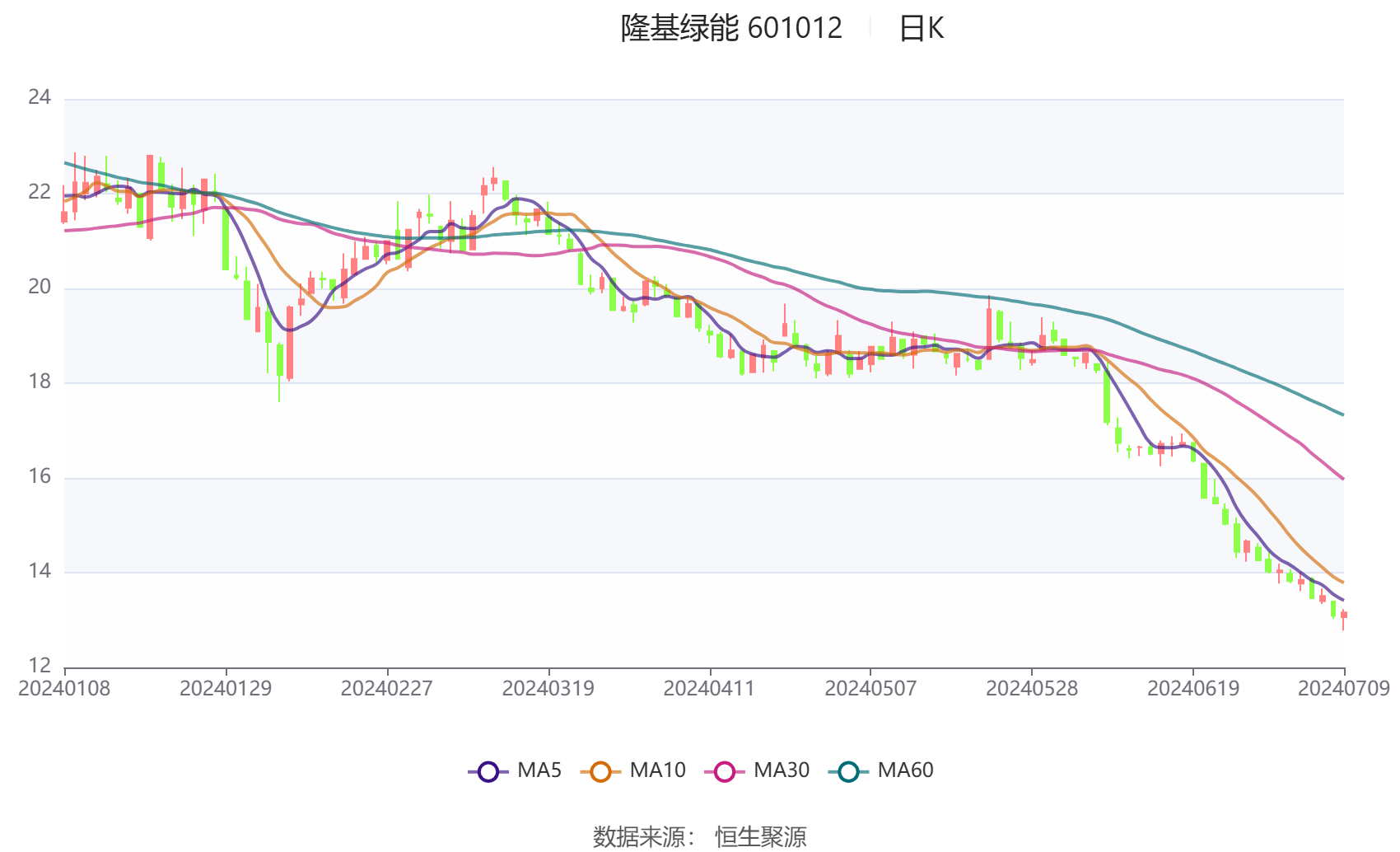Click the 数据来源 恒生聚源 source link
1400x852 pixels.
coord(700,836)
